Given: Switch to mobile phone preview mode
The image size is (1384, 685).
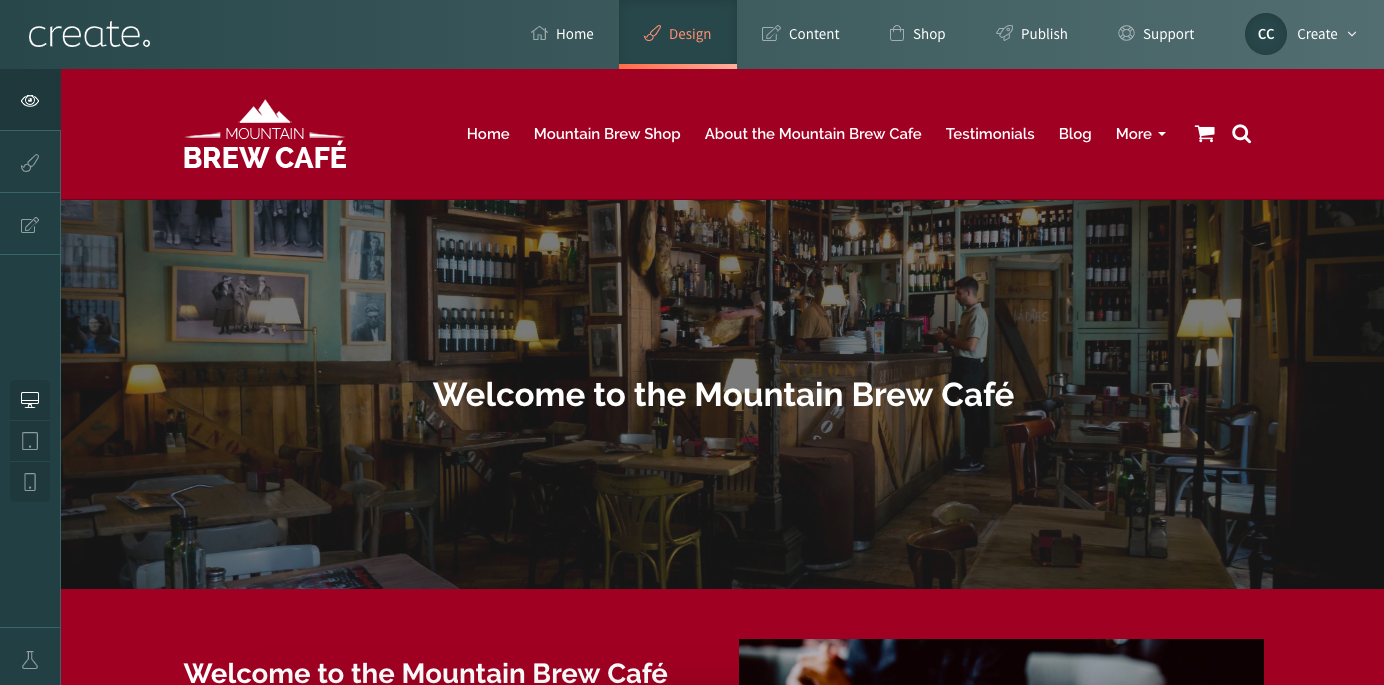Looking at the screenshot, I should tap(30, 482).
